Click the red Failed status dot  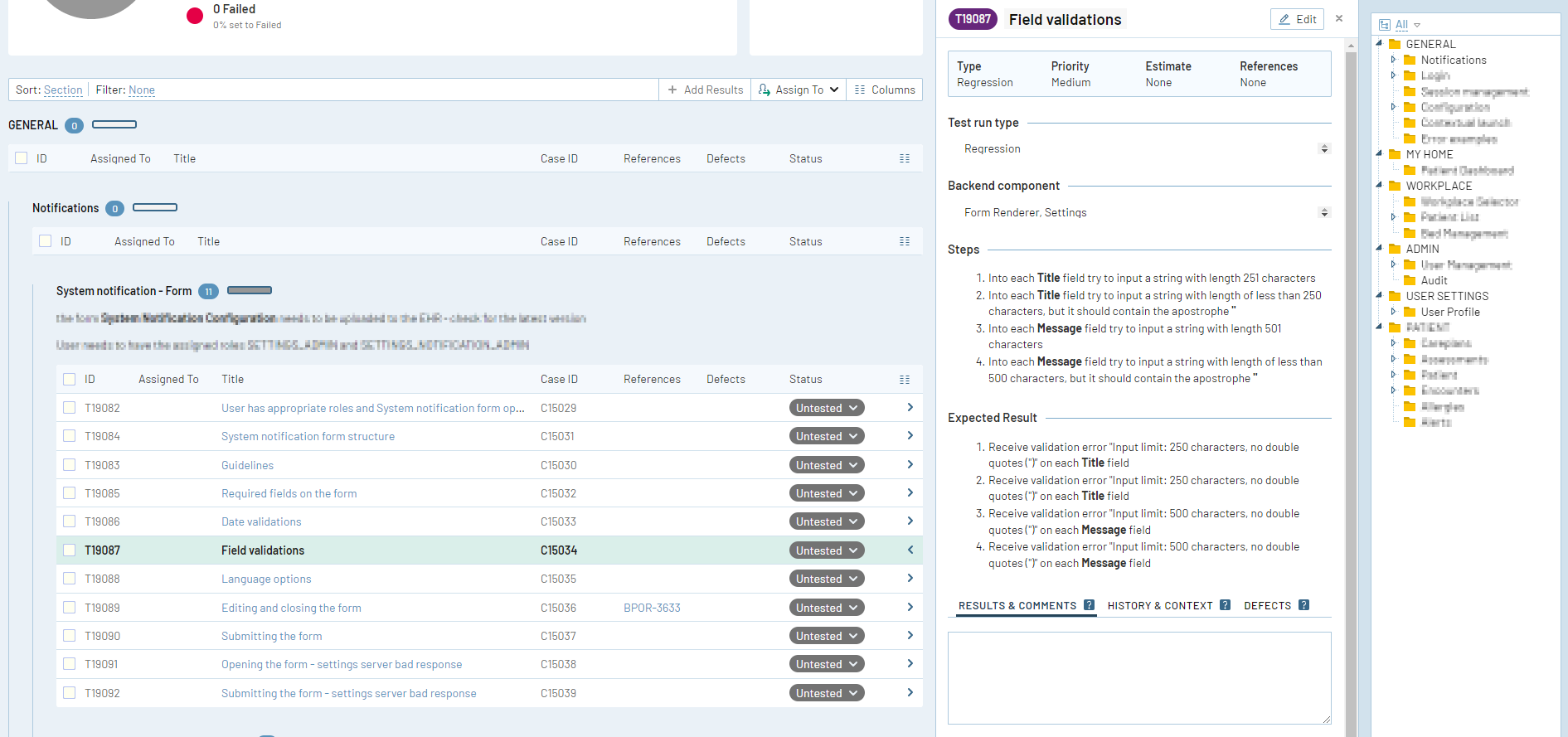click(195, 16)
